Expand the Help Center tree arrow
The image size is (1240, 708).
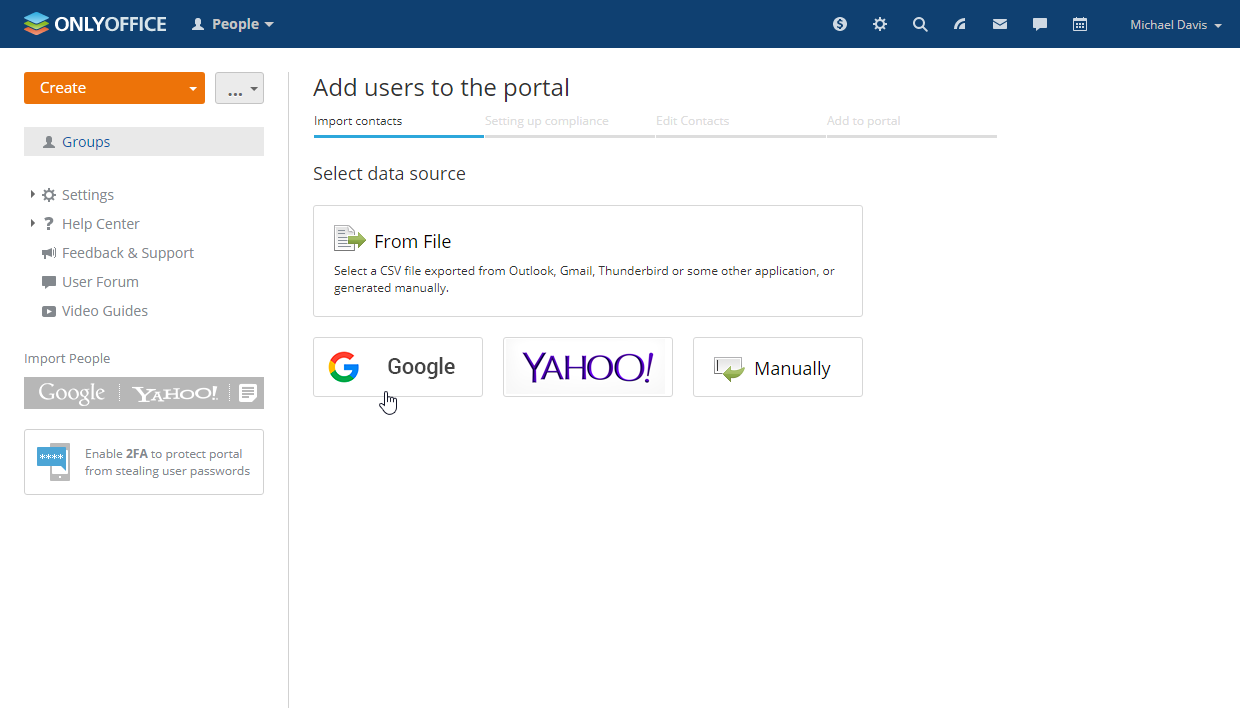tap(33, 223)
